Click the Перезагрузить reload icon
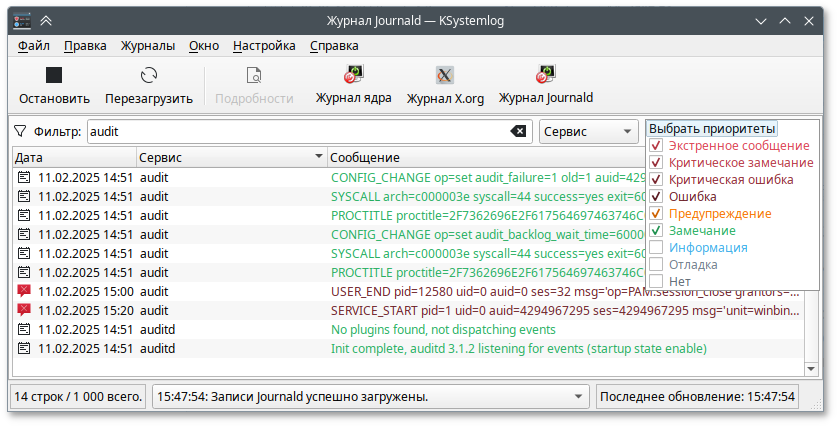The image size is (837, 426). [x=149, y=76]
